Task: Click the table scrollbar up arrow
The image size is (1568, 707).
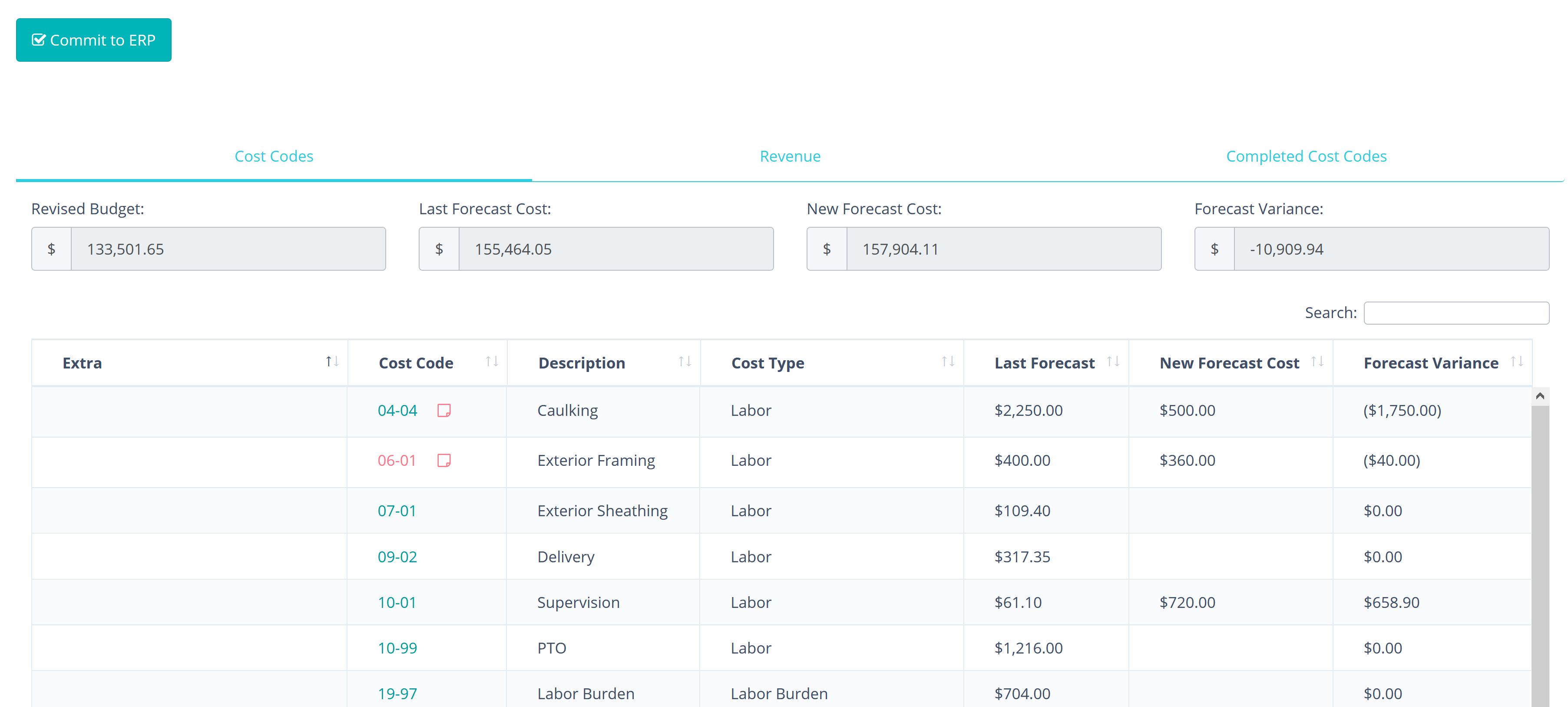Action: pyautogui.click(x=1540, y=396)
